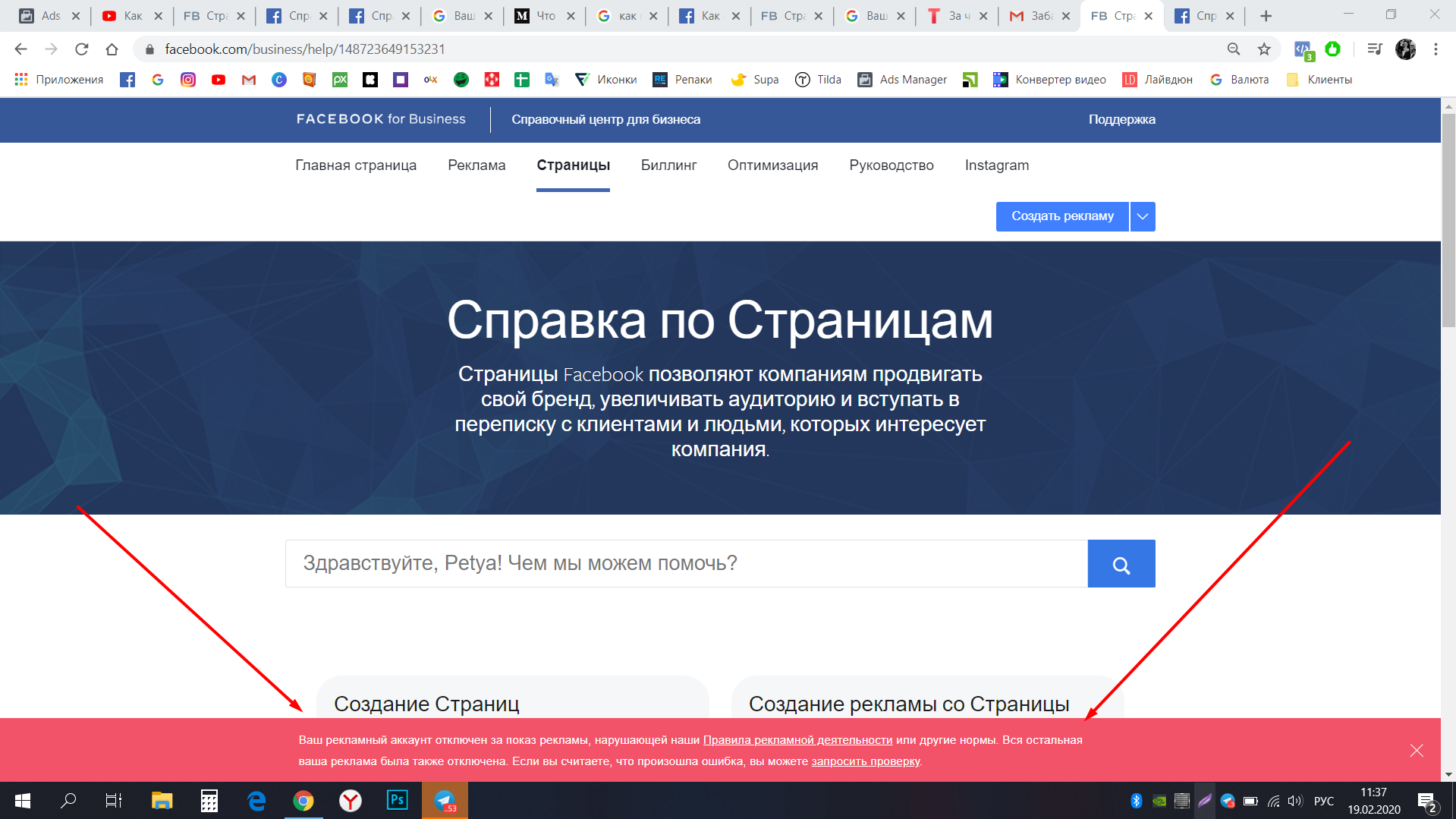Open the Supa bookmark

tap(755, 80)
